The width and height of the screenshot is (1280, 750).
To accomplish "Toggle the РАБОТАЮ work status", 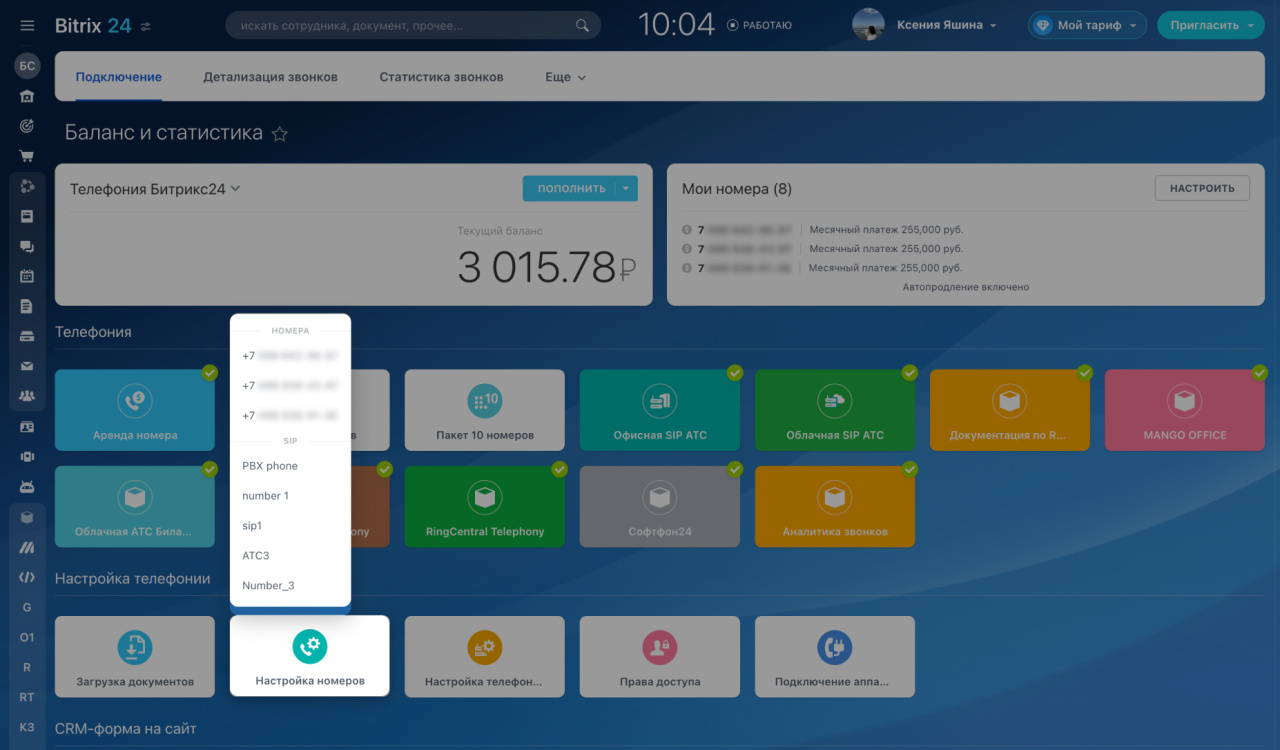I will pyautogui.click(x=759, y=25).
